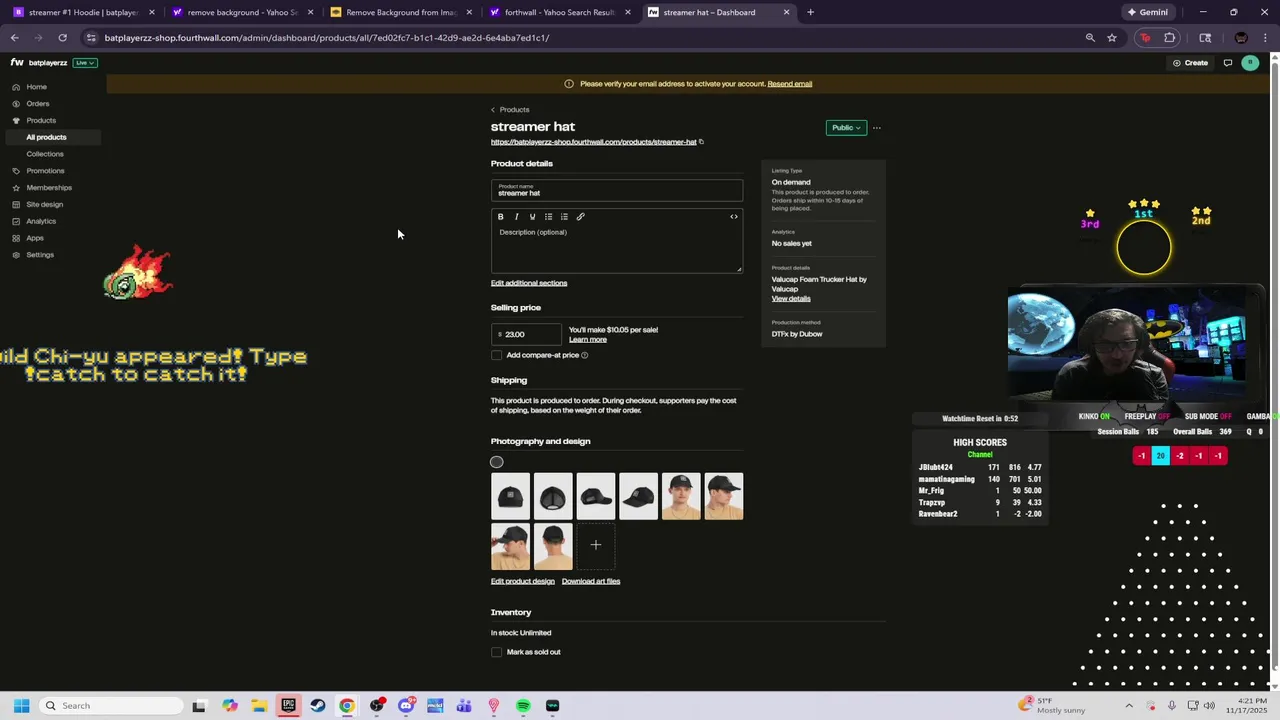Open Steam from the taskbar
Screen dimensions: 1280x720
tap(317, 706)
